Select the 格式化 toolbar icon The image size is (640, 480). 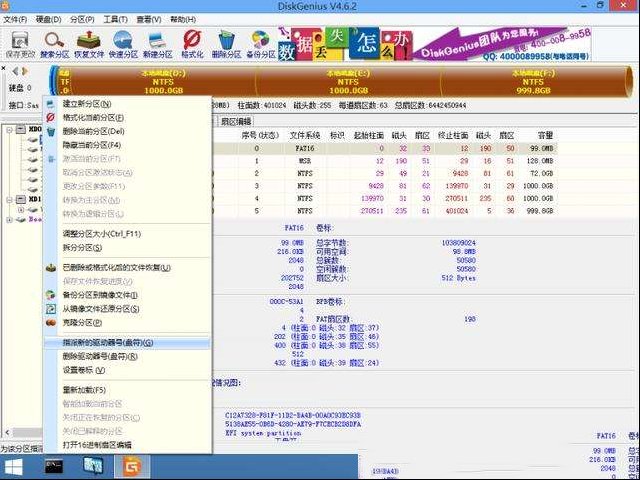point(192,44)
